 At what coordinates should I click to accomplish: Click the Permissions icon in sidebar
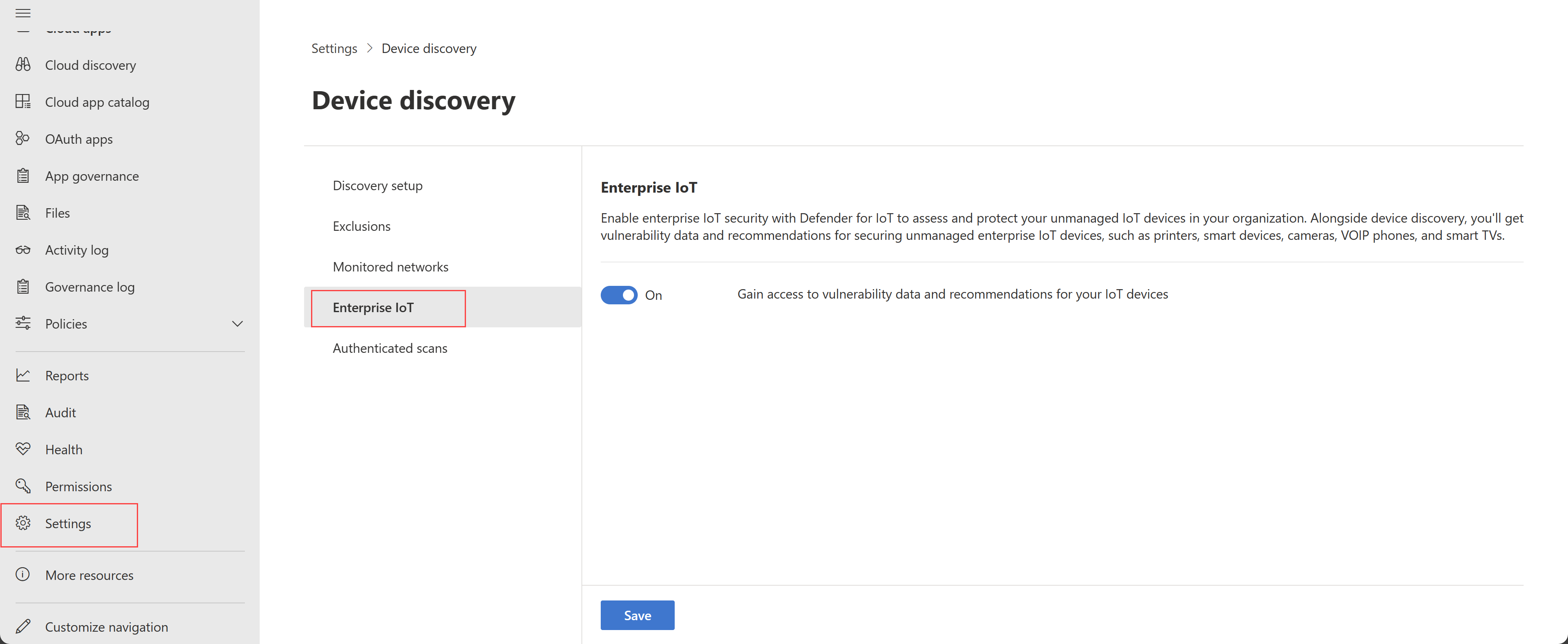coord(25,485)
